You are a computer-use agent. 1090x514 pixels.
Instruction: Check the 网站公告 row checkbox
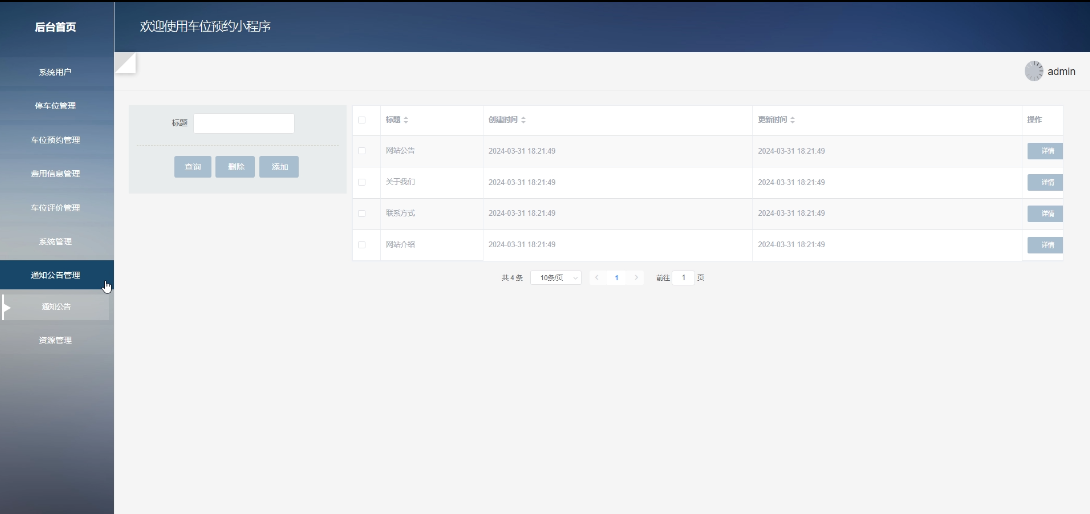pyautogui.click(x=361, y=151)
